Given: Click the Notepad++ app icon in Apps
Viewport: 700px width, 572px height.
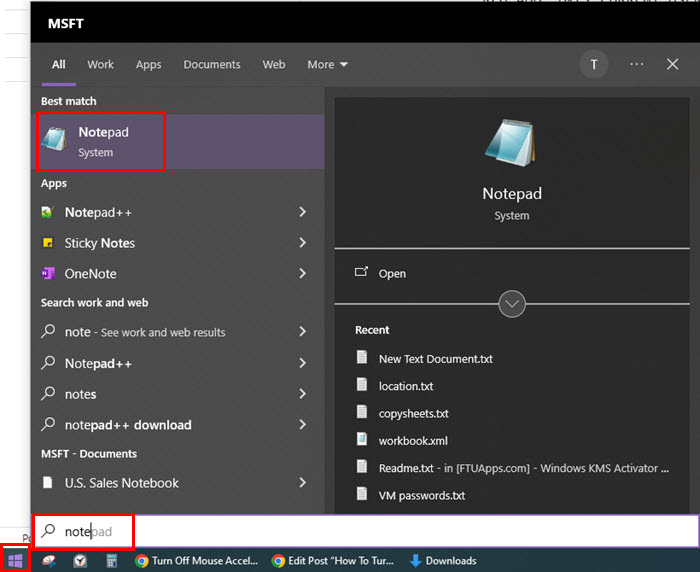Looking at the screenshot, I should (47, 212).
